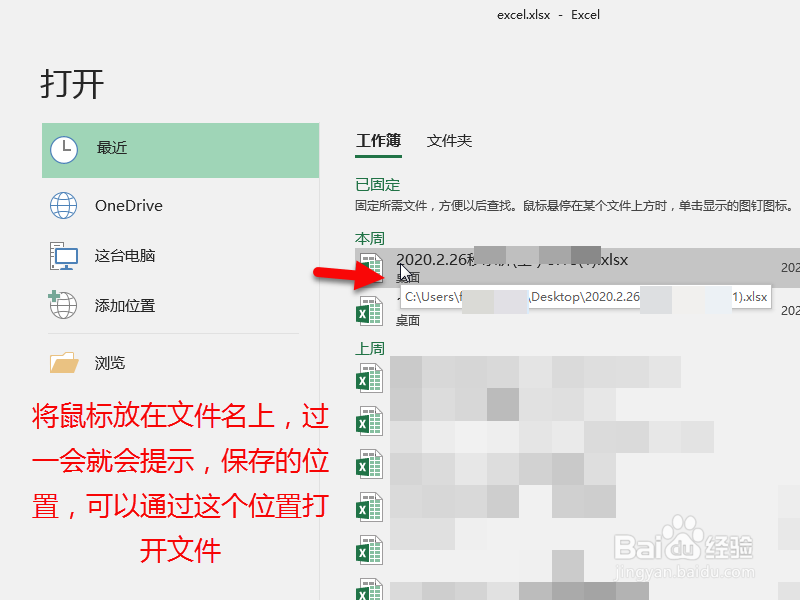Click the 打开 page title
Image resolution: width=800 pixels, height=600 pixels.
pyautogui.click(x=72, y=84)
